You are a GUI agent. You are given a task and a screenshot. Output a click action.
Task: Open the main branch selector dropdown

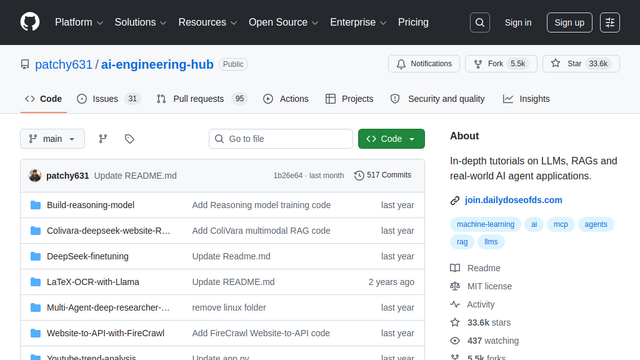point(52,139)
